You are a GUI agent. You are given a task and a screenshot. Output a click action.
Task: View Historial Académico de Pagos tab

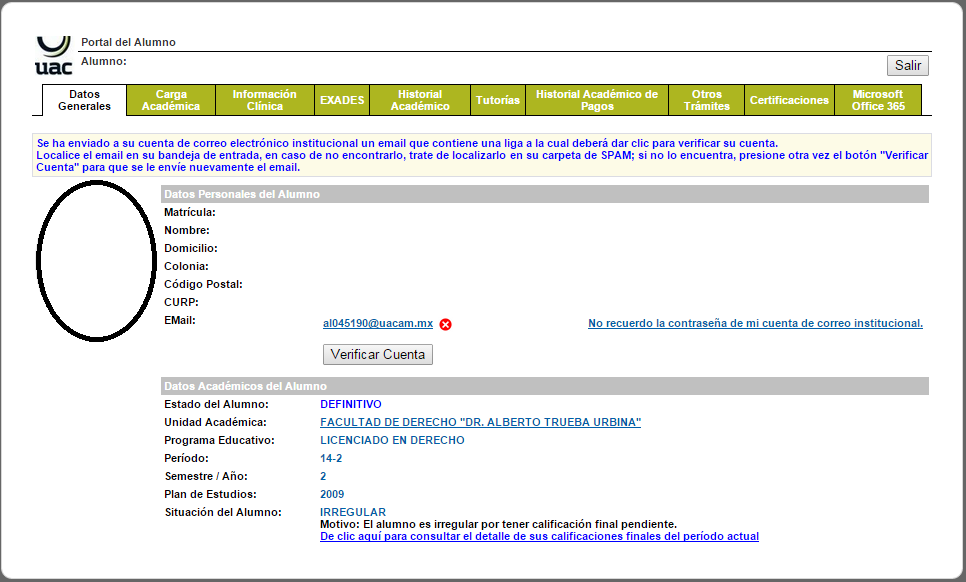[597, 100]
